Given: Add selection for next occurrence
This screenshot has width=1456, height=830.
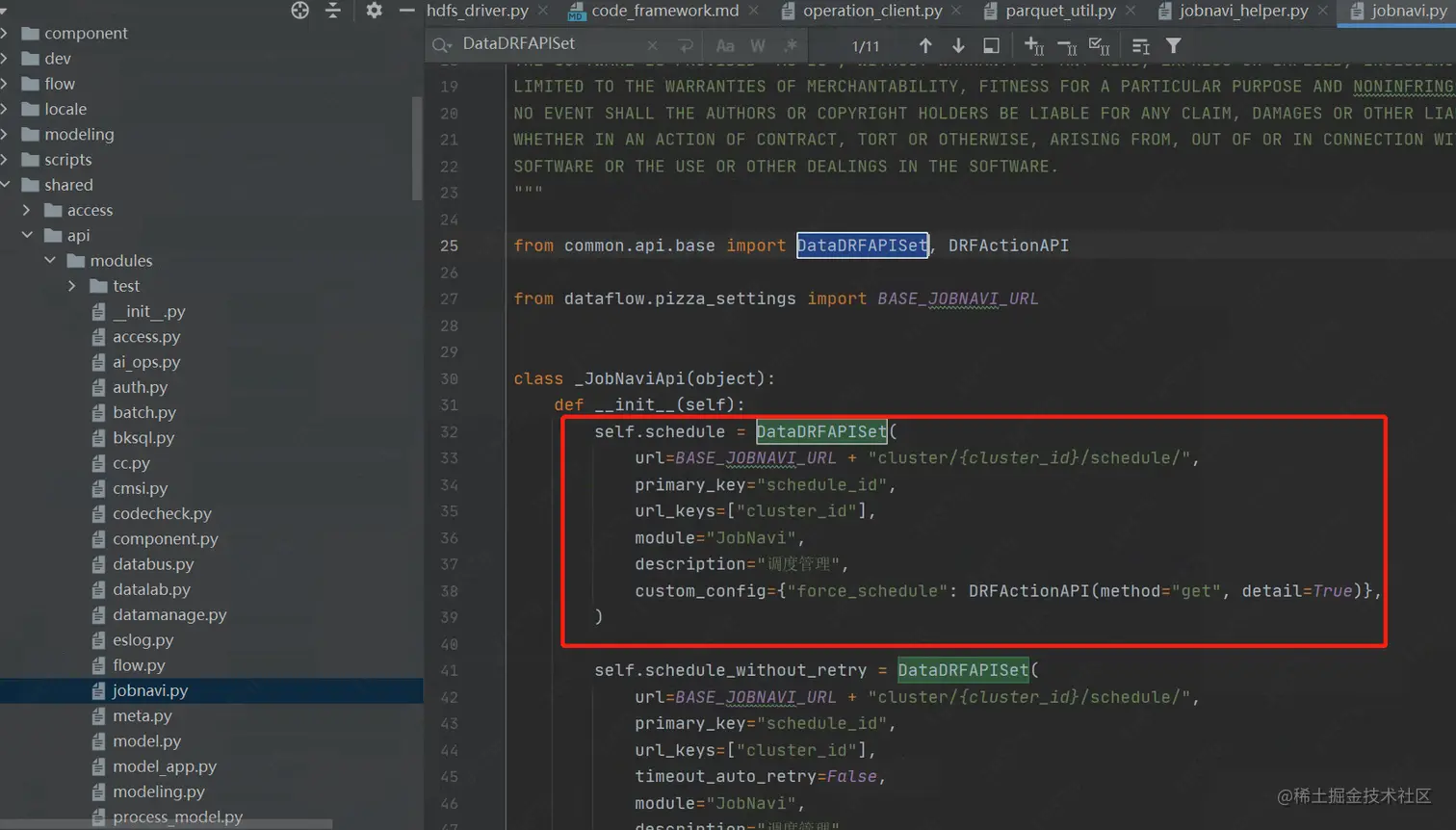Looking at the screenshot, I should pos(1034,45).
